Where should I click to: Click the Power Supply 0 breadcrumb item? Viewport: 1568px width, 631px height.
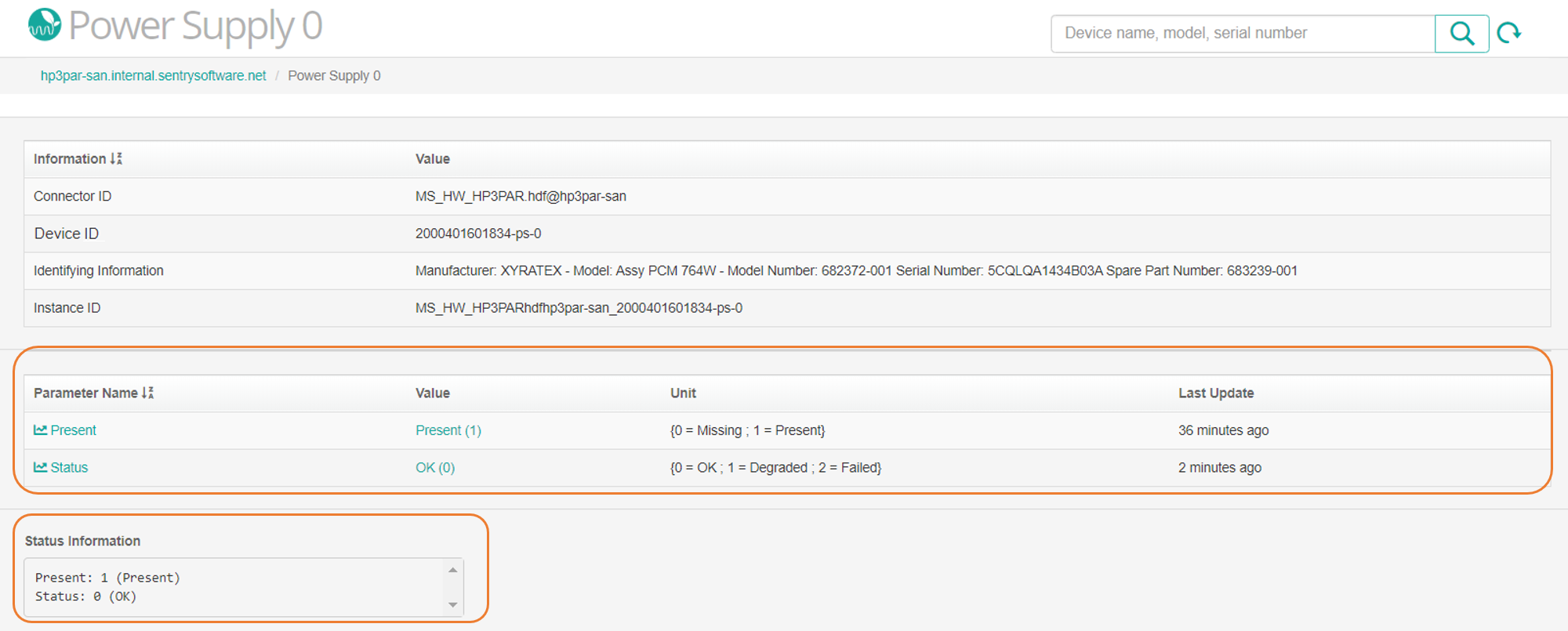point(334,76)
